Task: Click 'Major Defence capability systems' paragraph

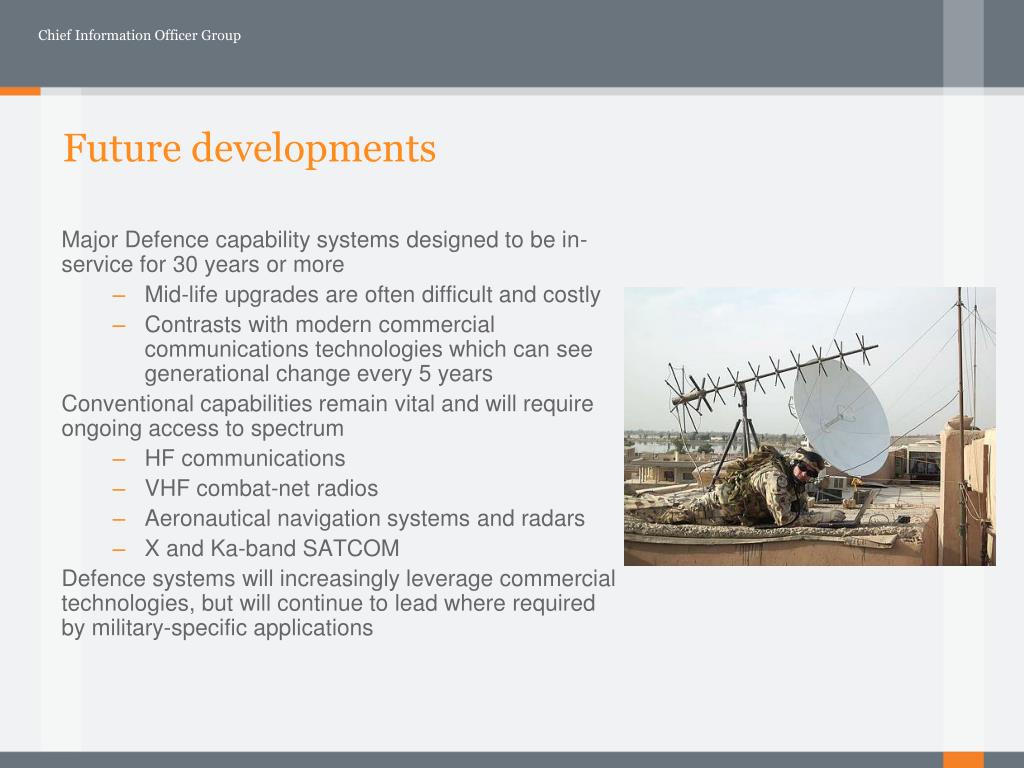Action: [325, 252]
